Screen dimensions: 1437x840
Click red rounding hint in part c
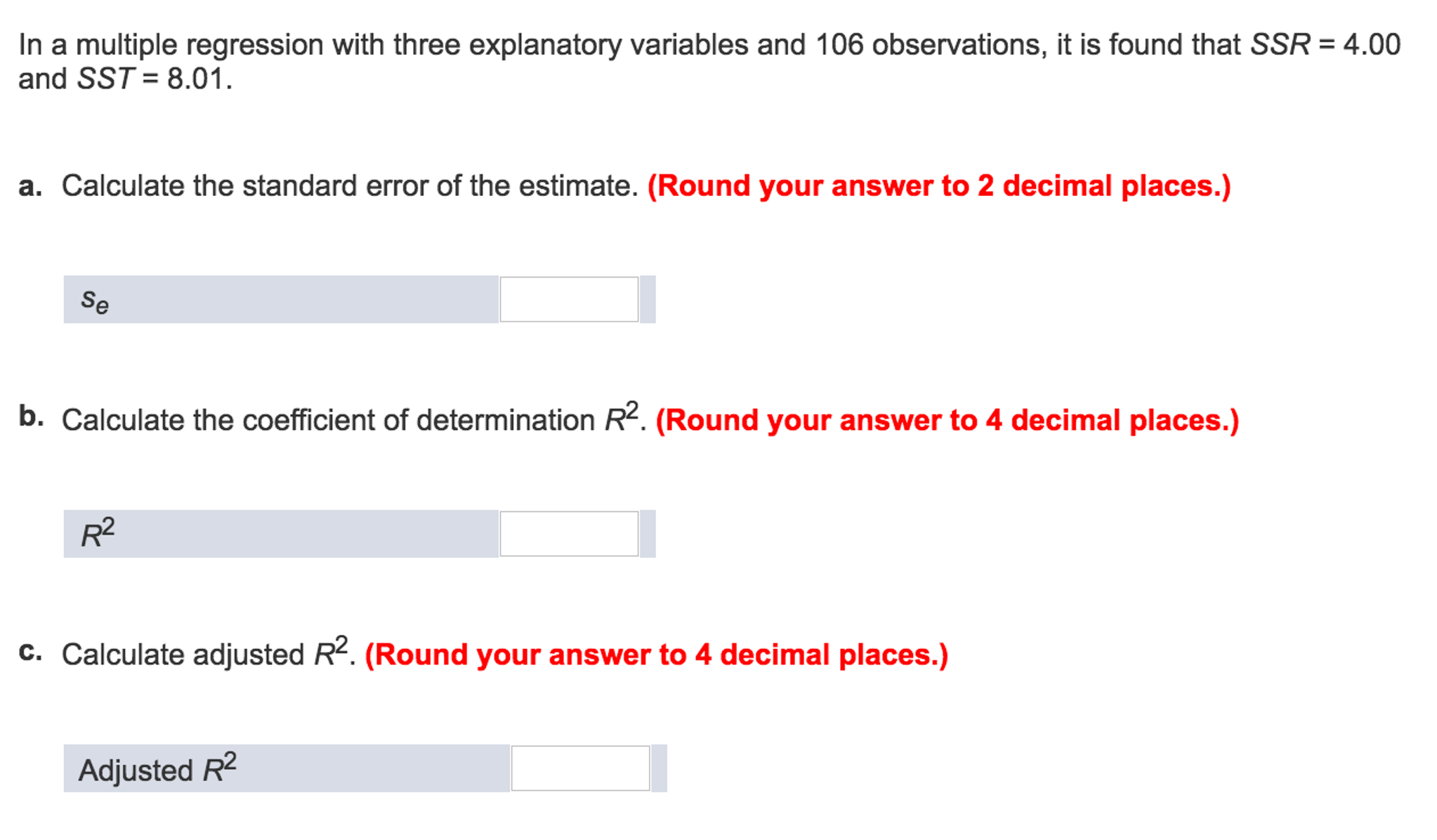(x=657, y=655)
